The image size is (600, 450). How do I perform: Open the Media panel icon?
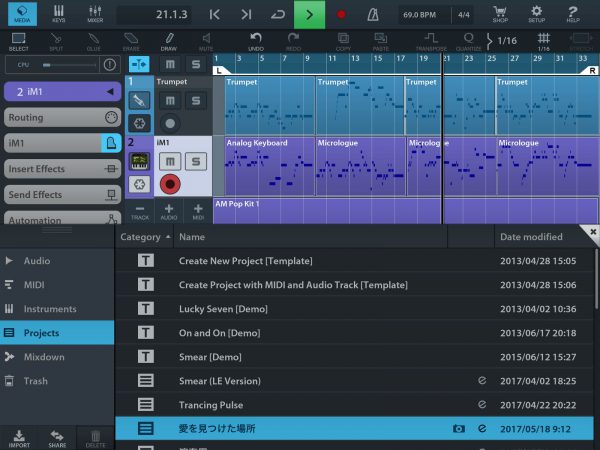[22, 14]
